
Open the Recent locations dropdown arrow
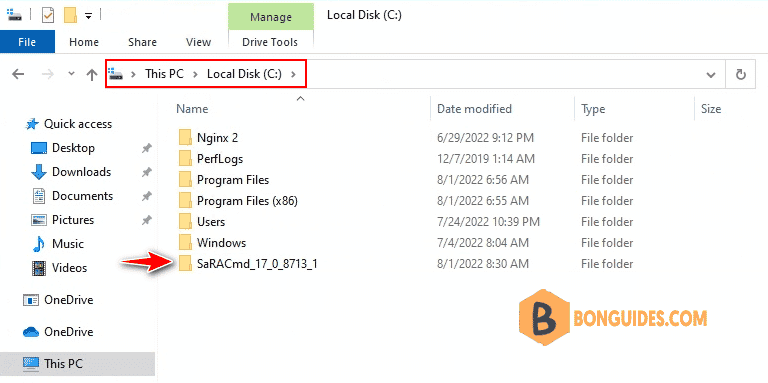[x=72, y=74]
